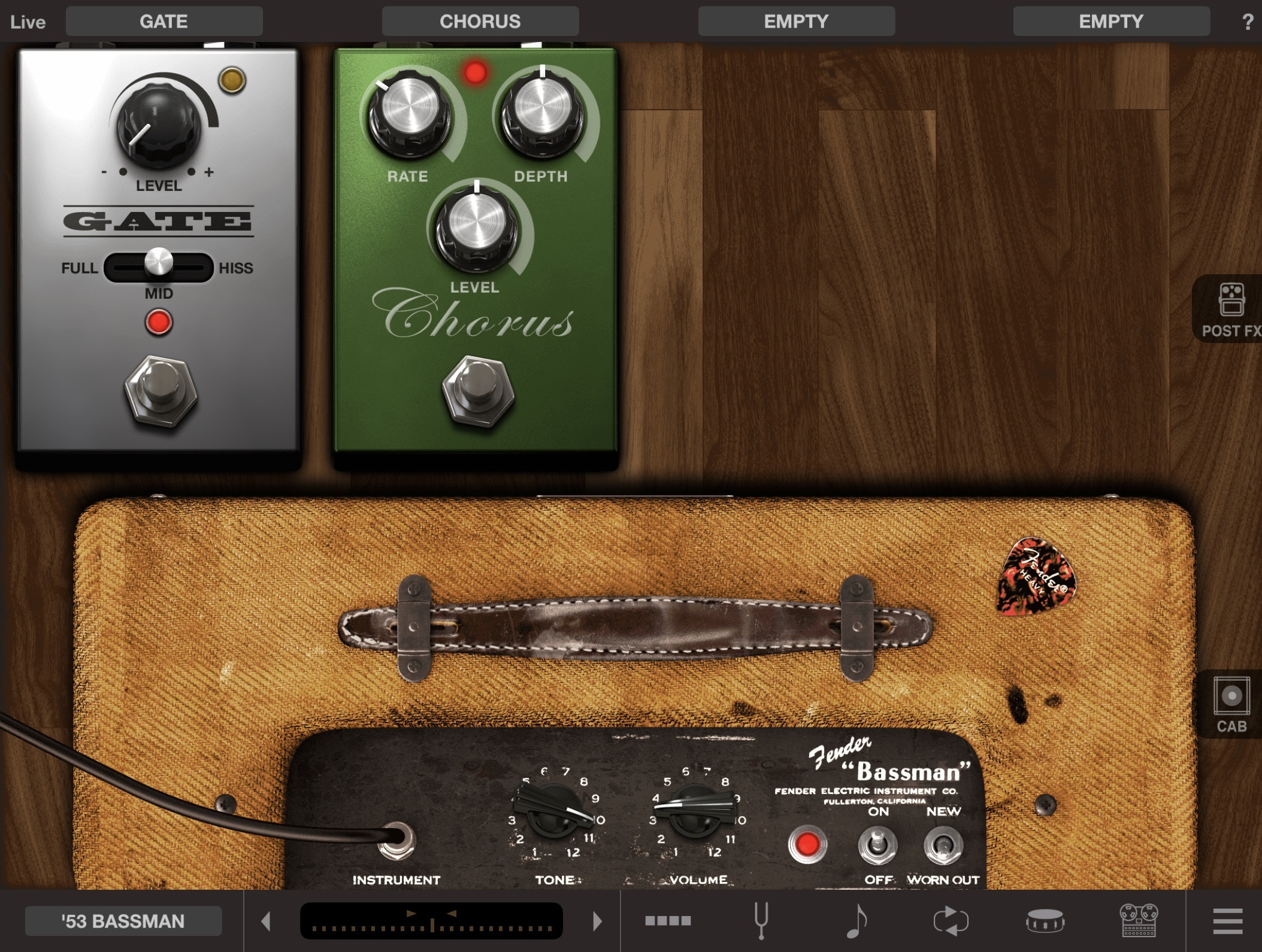The image size is (1262, 952).
Task: Open the looper arrows icon
Action: pos(951,921)
